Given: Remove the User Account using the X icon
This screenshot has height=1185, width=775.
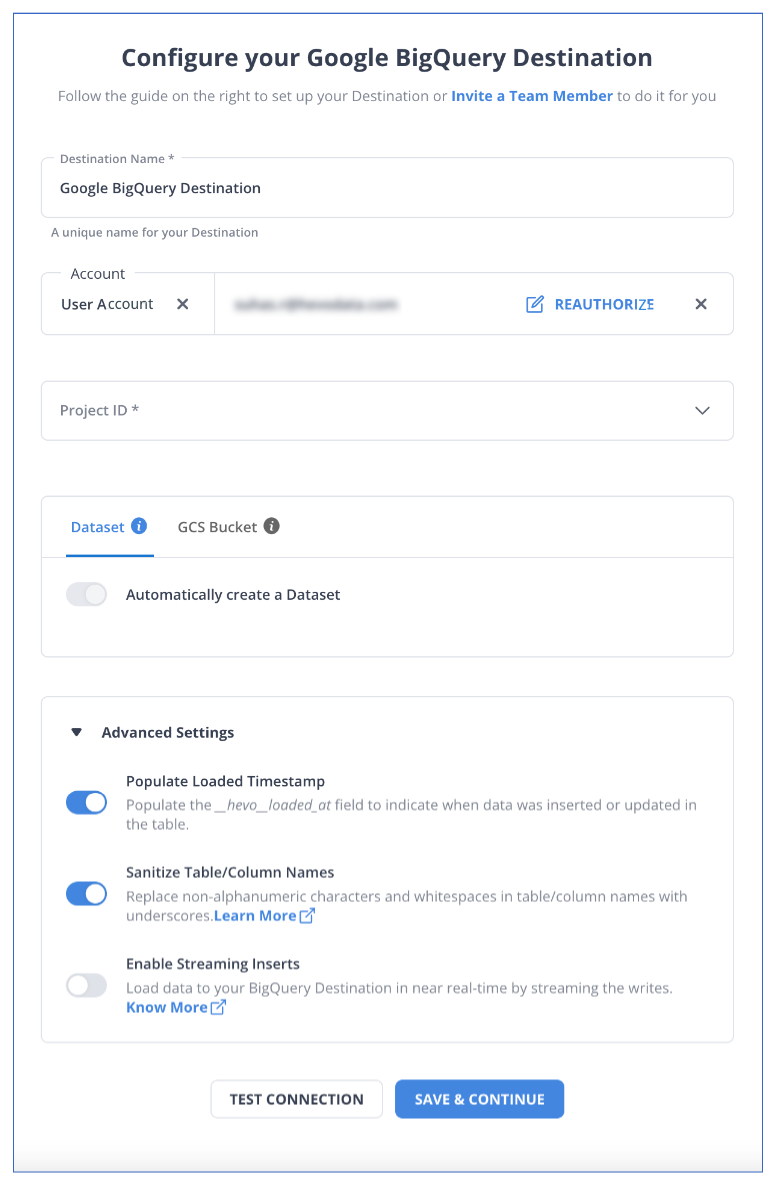Looking at the screenshot, I should [x=182, y=304].
